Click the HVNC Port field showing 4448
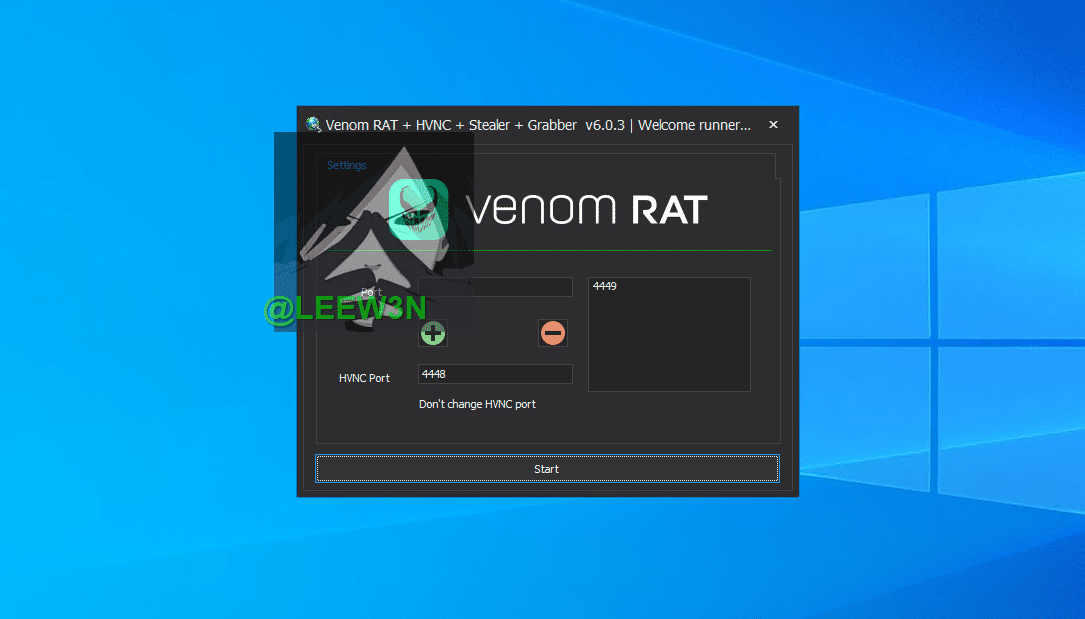This screenshot has height=619, width=1085. click(495, 374)
